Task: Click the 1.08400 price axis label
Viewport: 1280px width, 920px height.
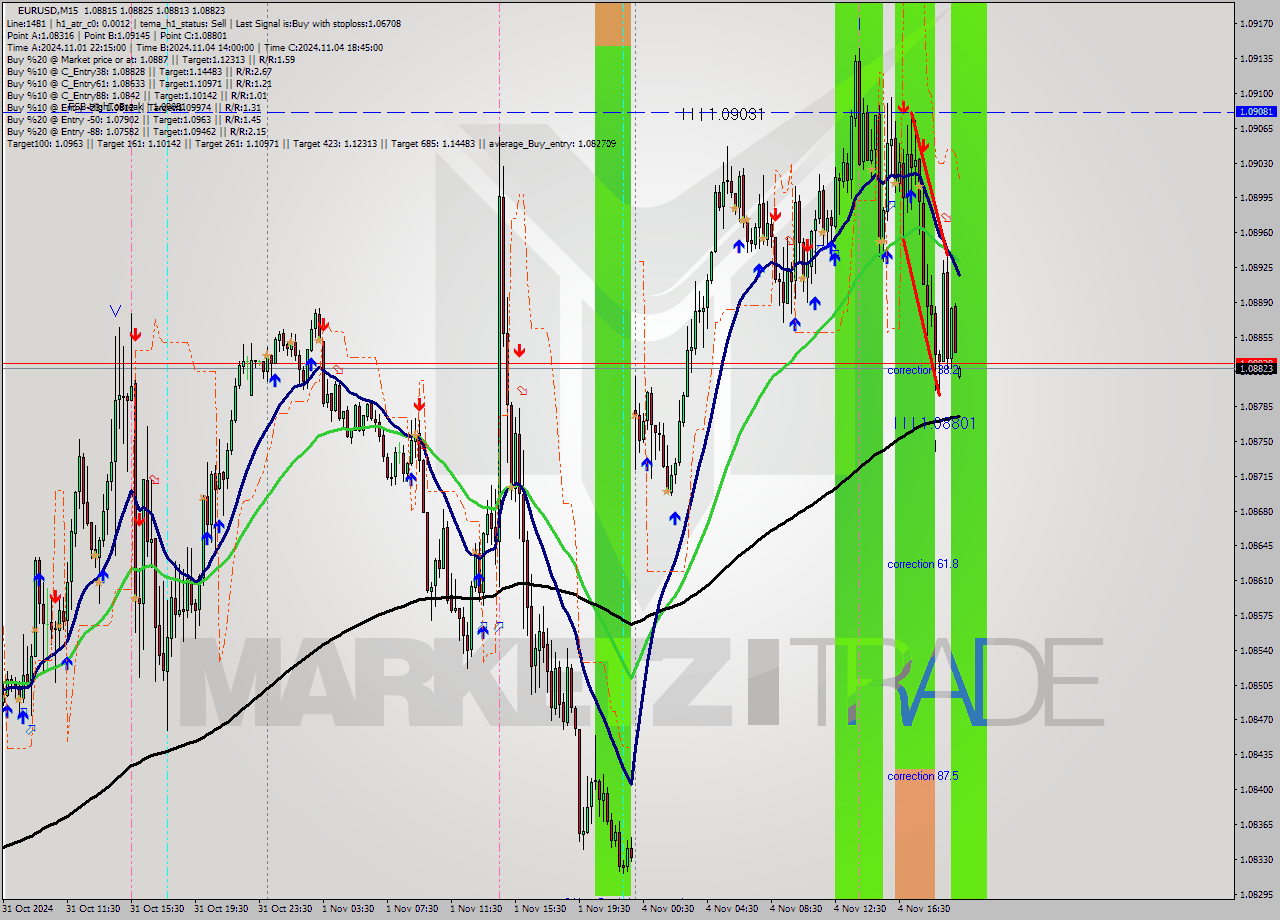Action: [1256, 789]
